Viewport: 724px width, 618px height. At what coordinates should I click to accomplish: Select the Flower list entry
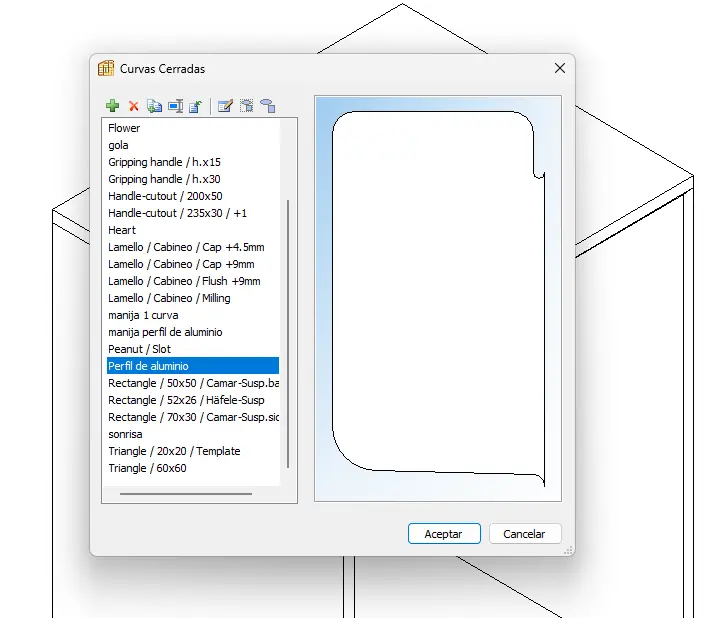125,128
